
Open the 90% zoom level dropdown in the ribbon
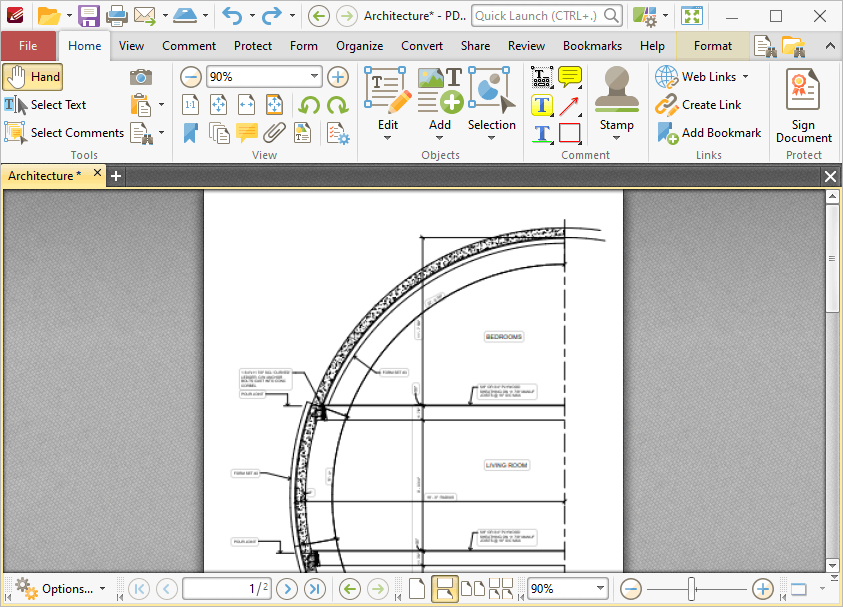pyautogui.click(x=314, y=77)
